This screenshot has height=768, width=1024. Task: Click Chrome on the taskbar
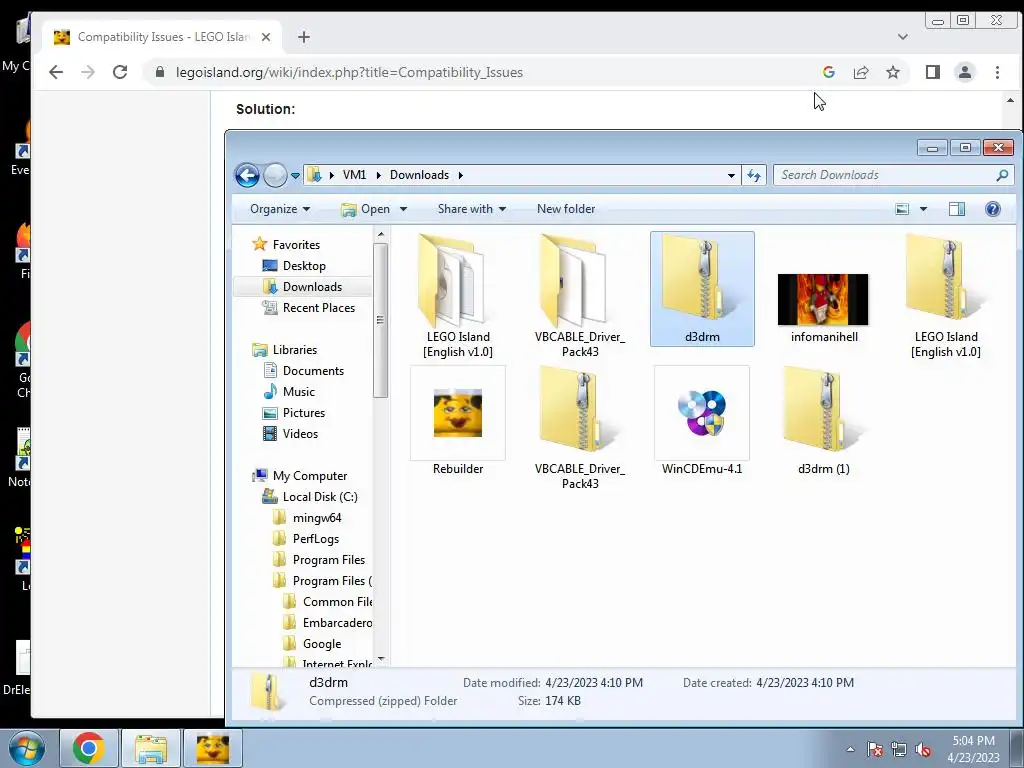coord(89,748)
